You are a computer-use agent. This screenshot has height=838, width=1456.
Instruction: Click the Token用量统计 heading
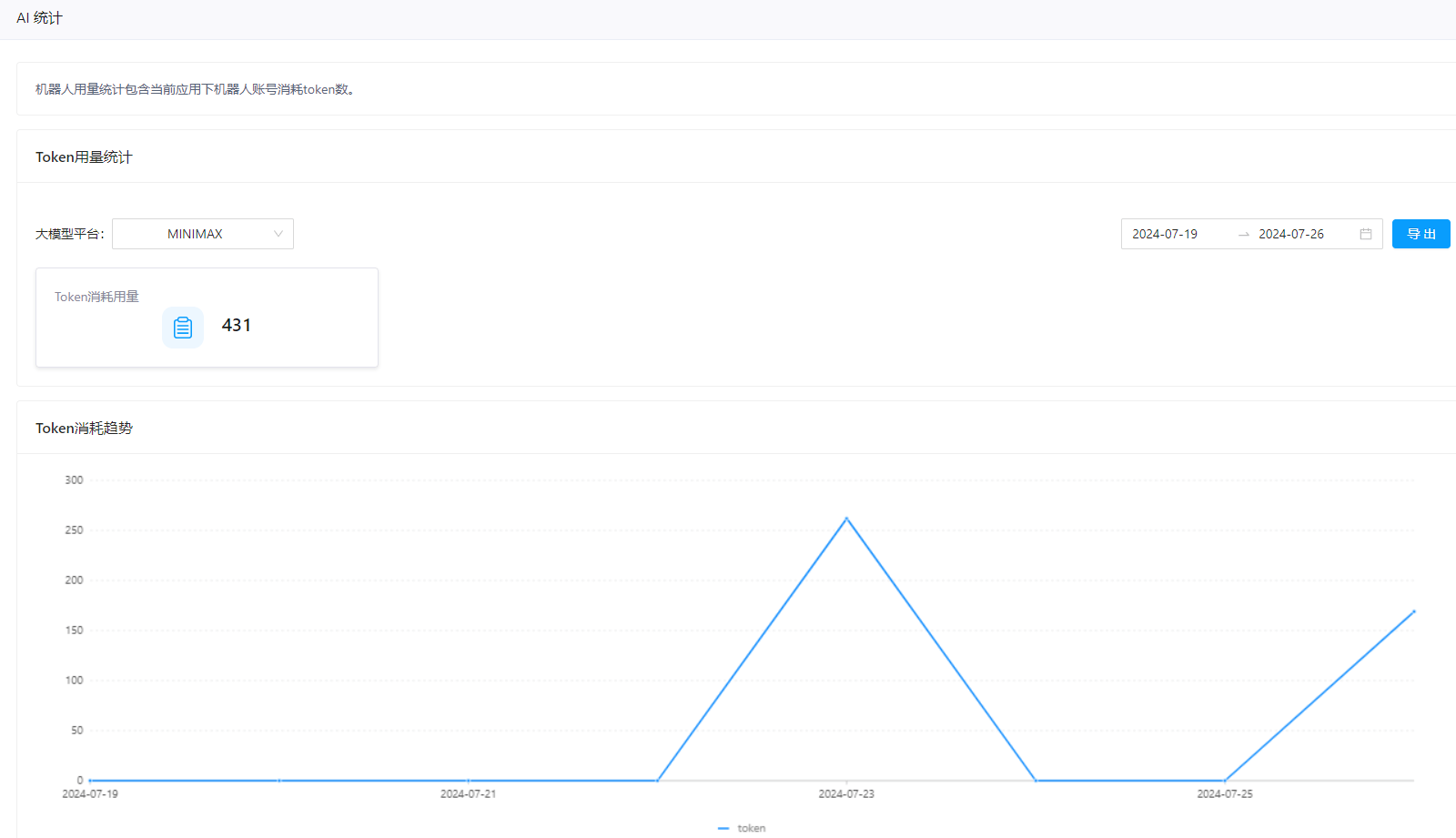coord(84,156)
